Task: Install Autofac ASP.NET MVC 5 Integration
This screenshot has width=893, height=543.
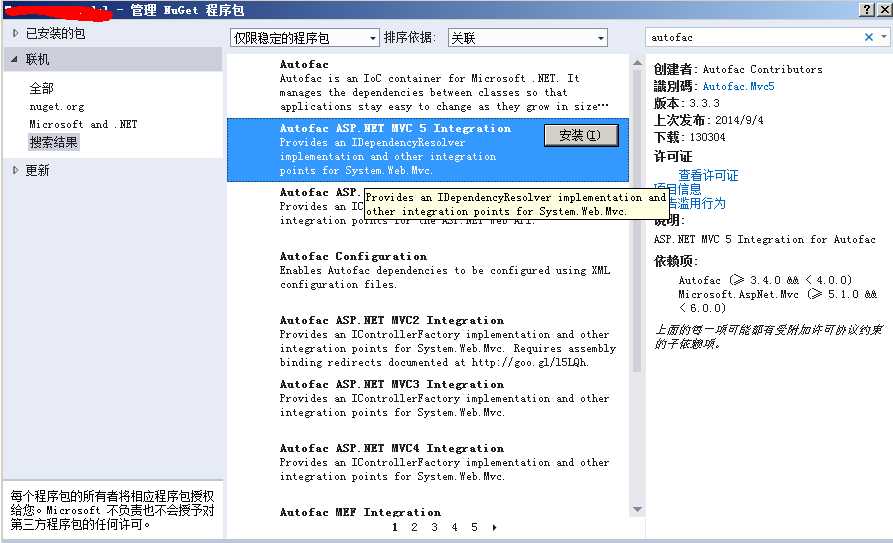Action: click(581, 135)
